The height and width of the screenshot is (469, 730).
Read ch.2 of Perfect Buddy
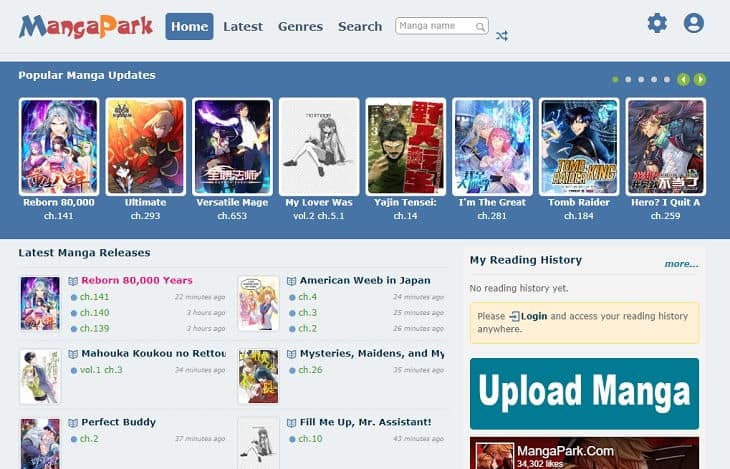[x=89, y=439]
